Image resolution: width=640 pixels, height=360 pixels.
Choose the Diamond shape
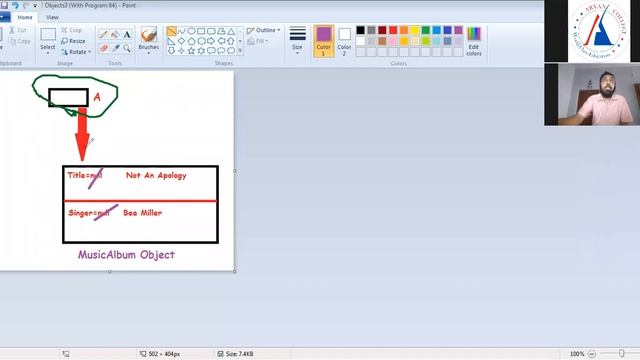pyautogui.click(x=182, y=41)
